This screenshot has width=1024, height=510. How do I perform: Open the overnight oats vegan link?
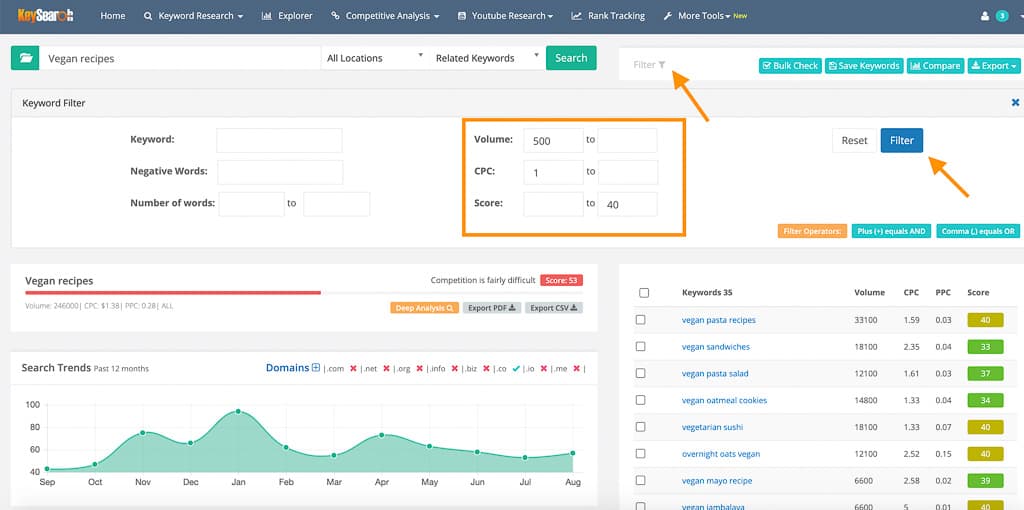click(x=721, y=454)
